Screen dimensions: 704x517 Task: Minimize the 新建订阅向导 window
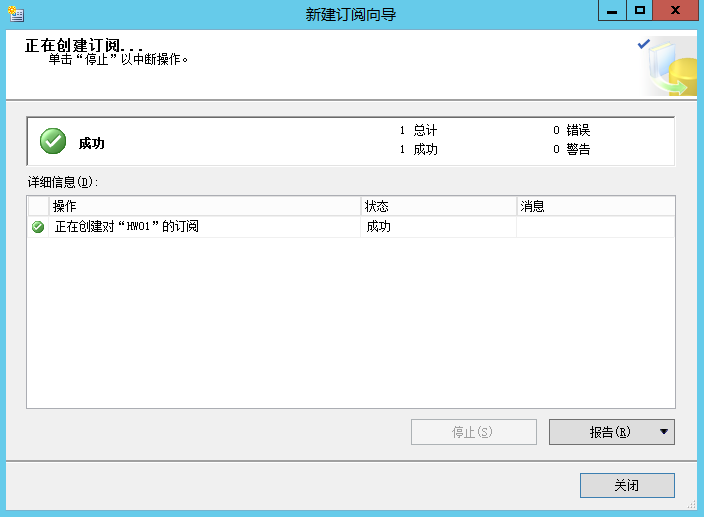pyautogui.click(x=612, y=10)
